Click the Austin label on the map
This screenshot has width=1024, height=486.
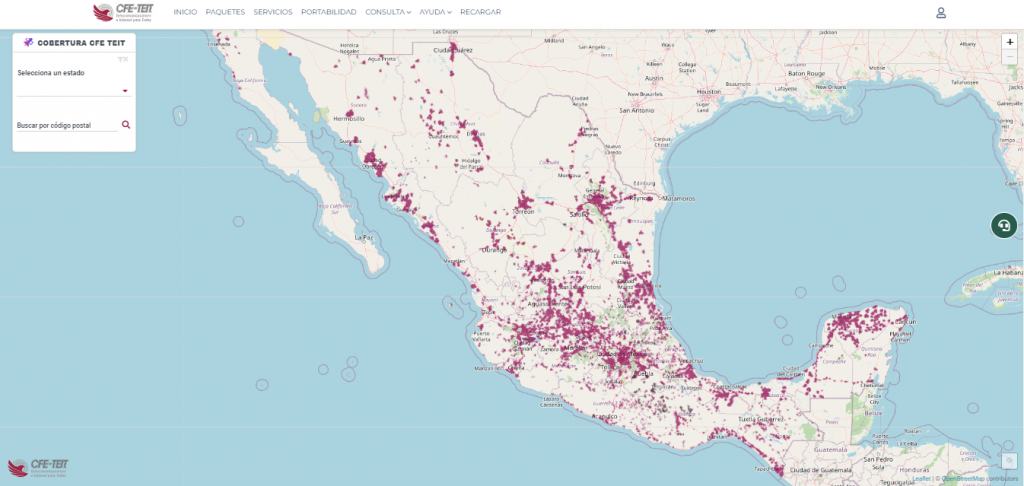(x=654, y=78)
